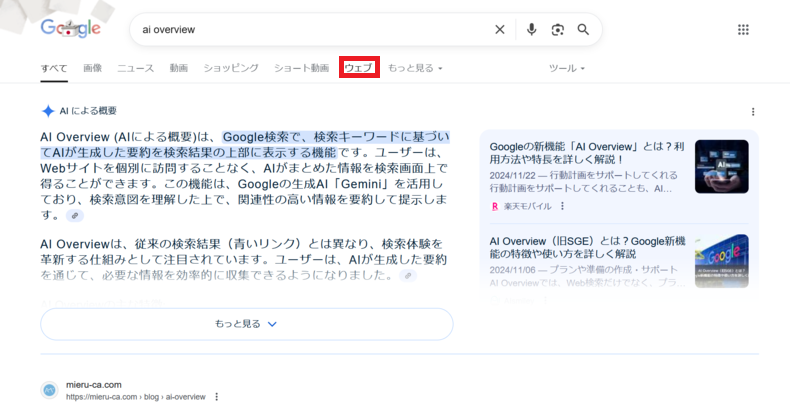Viewport: 790px width, 403px height.
Task: Open three-dot menu beside mieru-ca.com result
Action: (216, 397)
